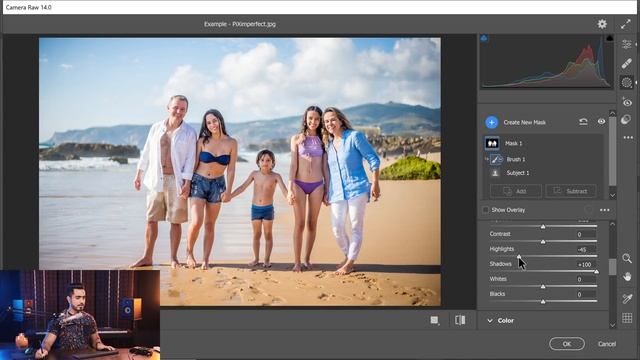
Task: Open the Presets overlapping circles icon
Action: click(626, 119)
